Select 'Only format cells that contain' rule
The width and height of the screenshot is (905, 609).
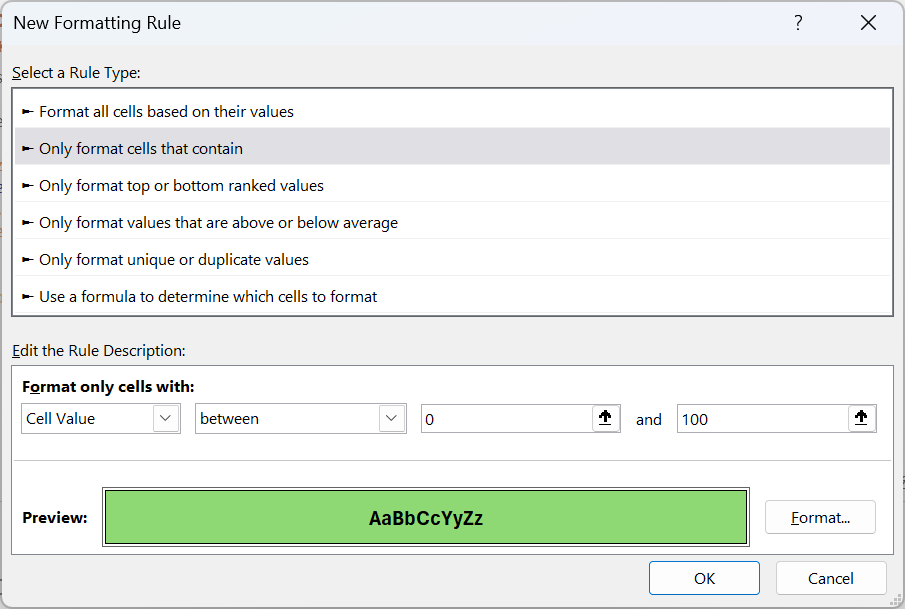452,148
